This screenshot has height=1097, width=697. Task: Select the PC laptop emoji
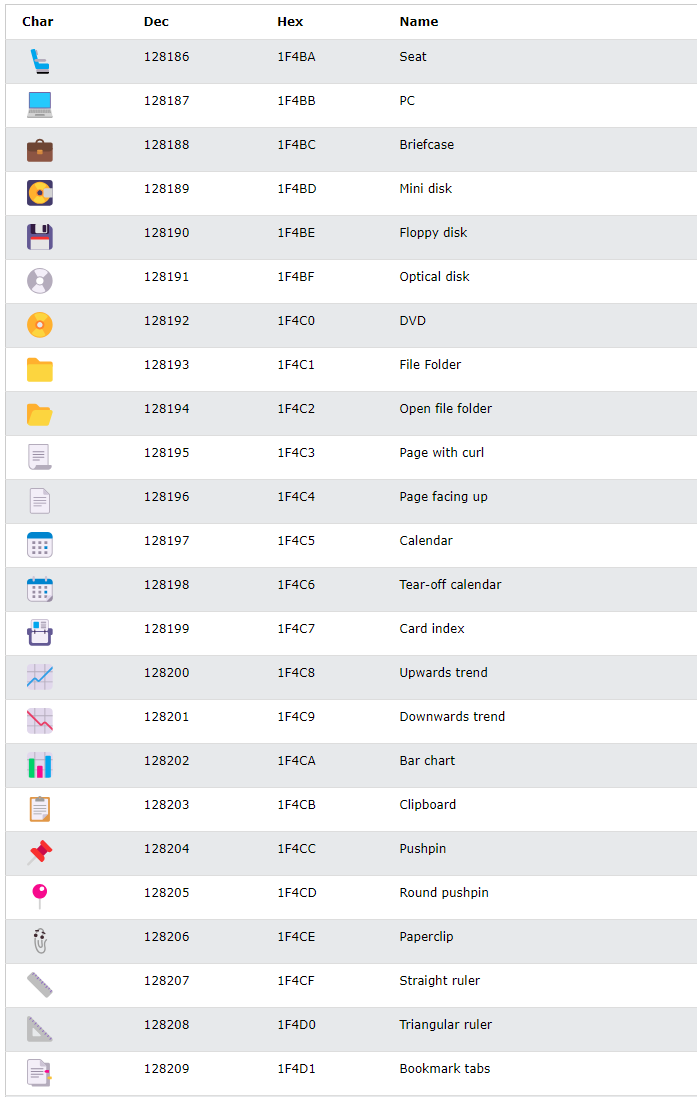(40, 105)
